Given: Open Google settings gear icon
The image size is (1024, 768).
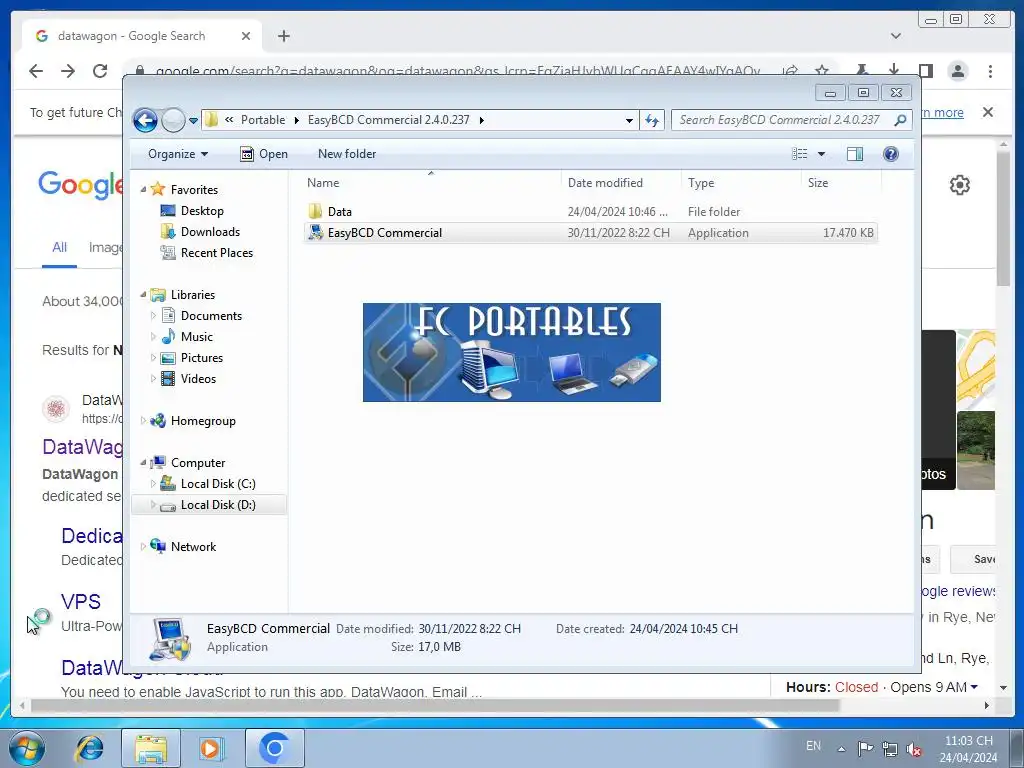Looking at the screenshot, I should pos(959,185).
